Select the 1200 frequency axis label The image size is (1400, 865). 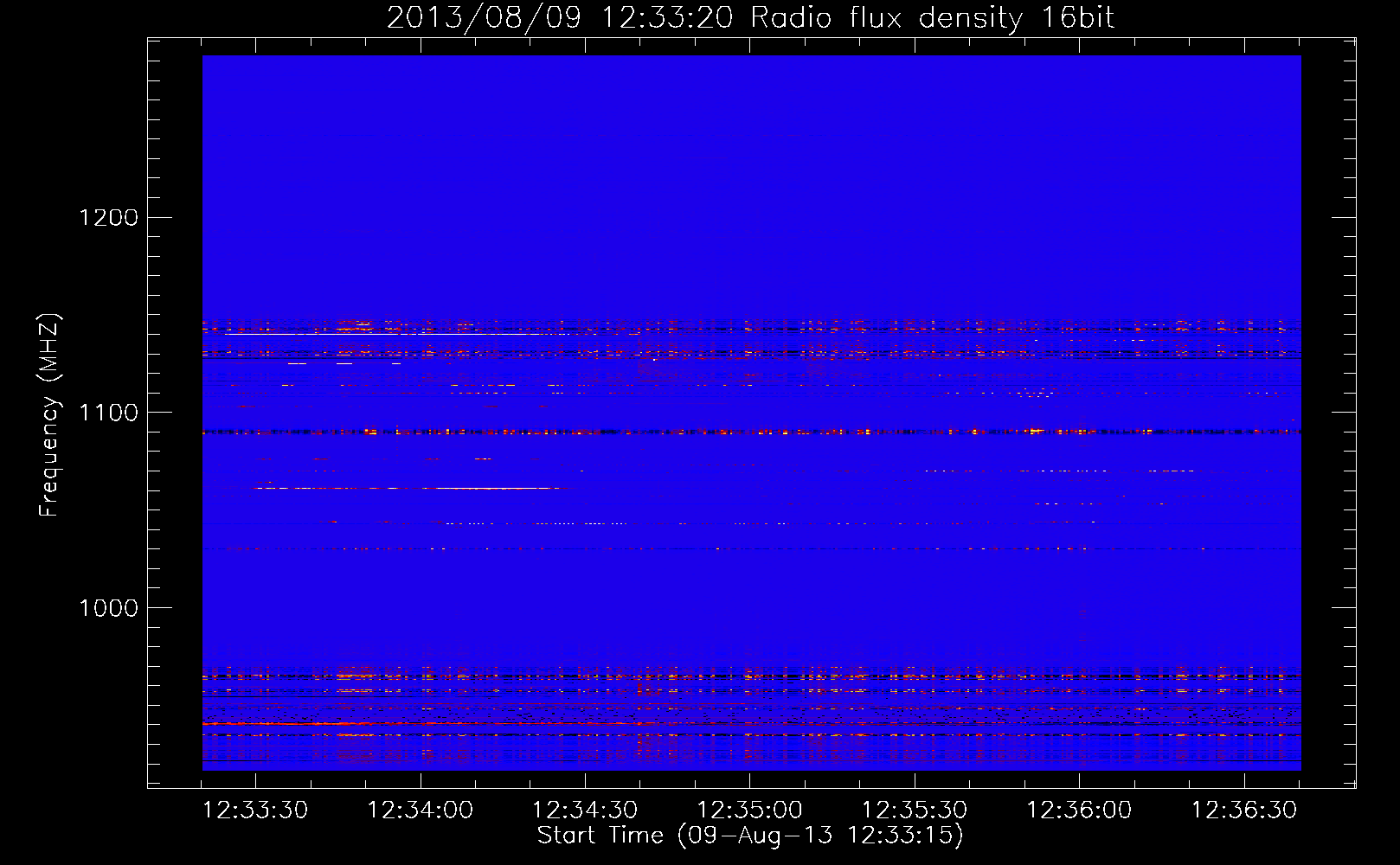(x=109, y=217)
